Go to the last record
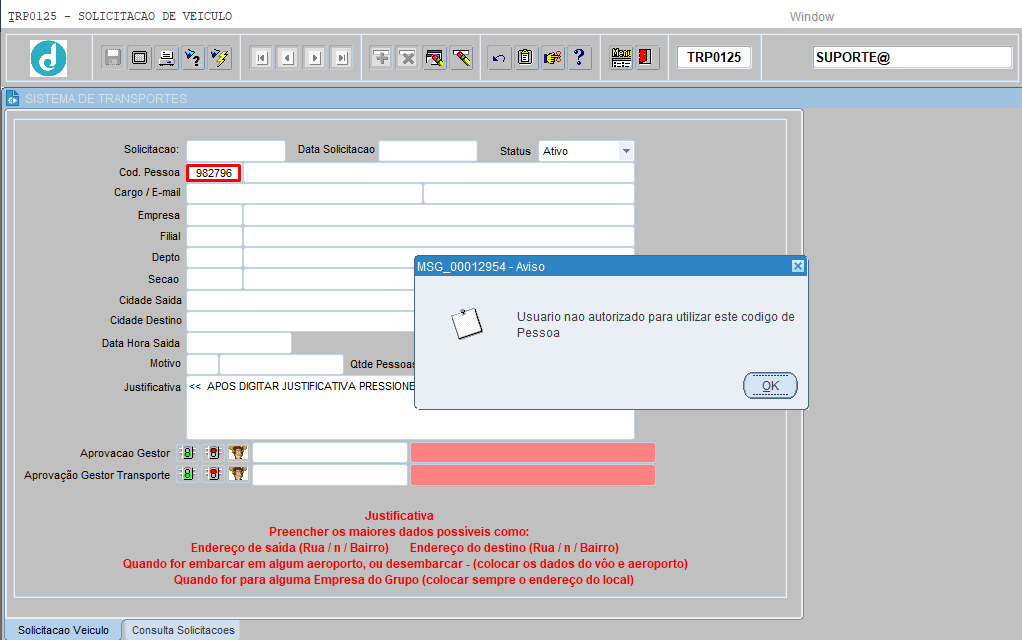Viewport: 1022px width, 640px height. pyautogui.click(x=341, y=57)
